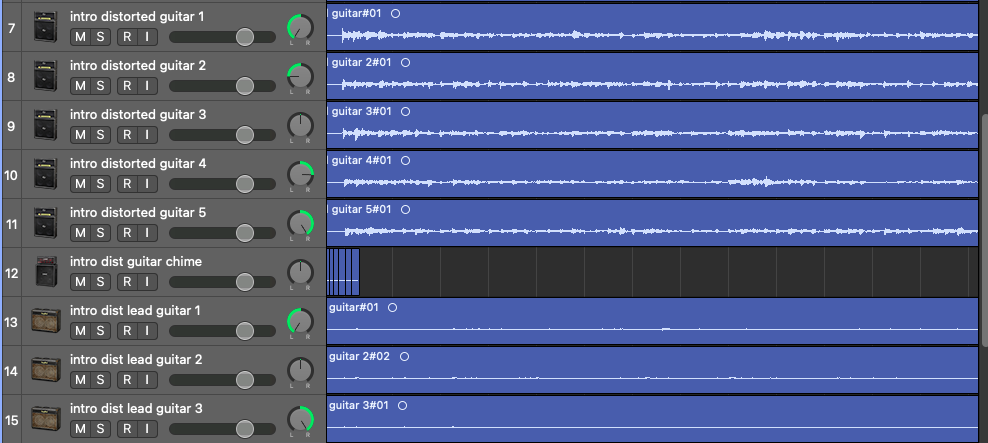Click loop circle on guitar 2#01 region

click(x=405, y=62)
